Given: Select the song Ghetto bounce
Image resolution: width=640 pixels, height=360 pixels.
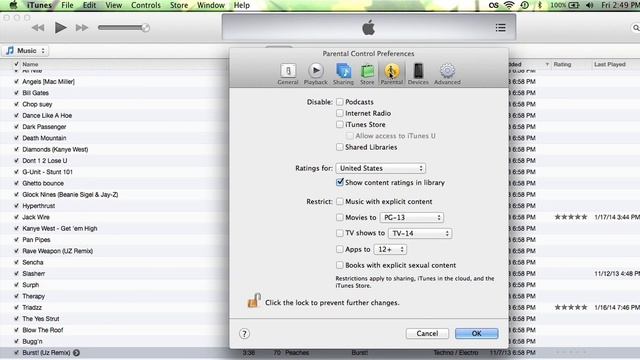Looking at the screenshot, I should tap(43, 183).
